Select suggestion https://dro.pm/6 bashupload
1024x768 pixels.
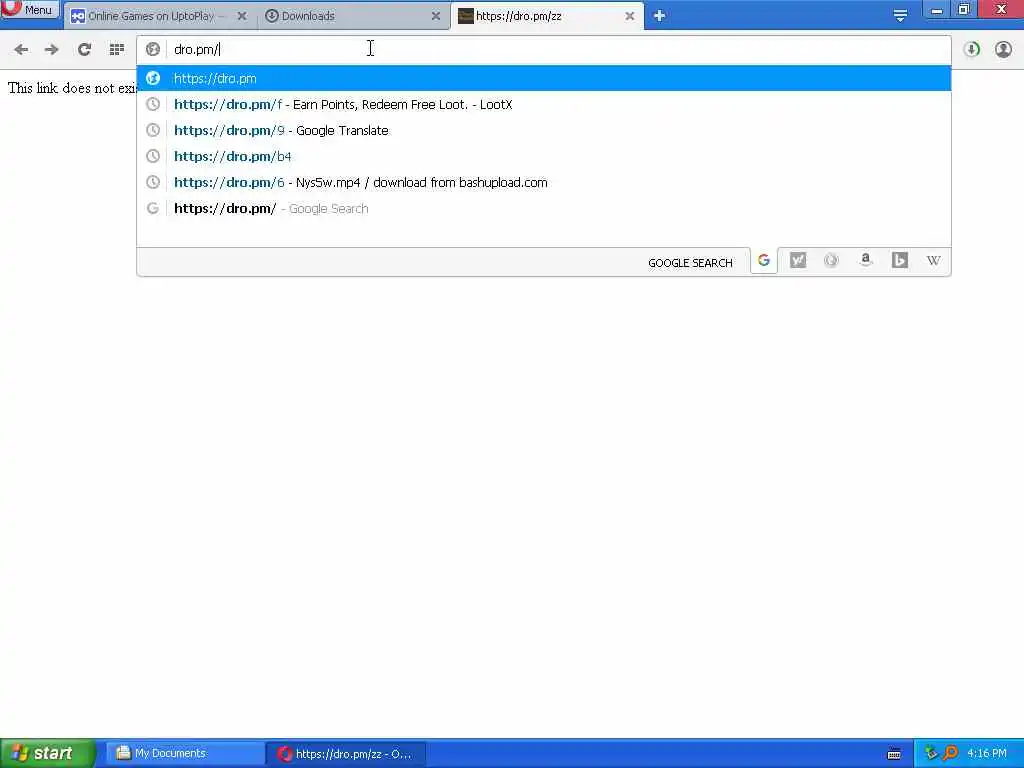tap(543, 183)
